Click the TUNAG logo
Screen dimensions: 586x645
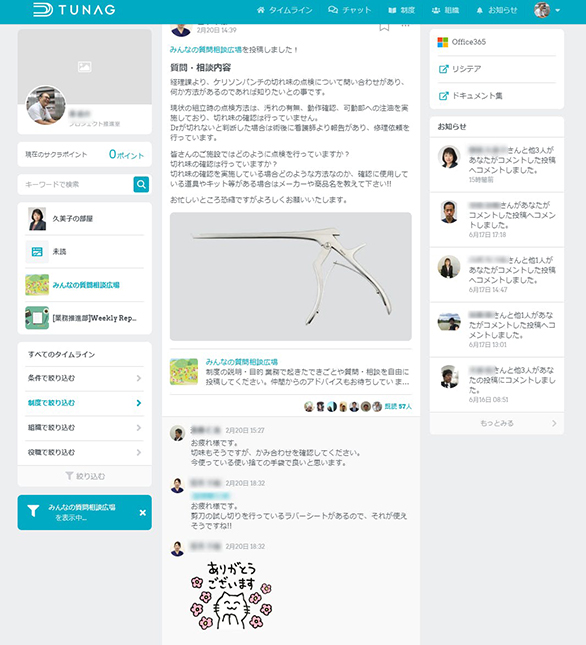(74, 10)
